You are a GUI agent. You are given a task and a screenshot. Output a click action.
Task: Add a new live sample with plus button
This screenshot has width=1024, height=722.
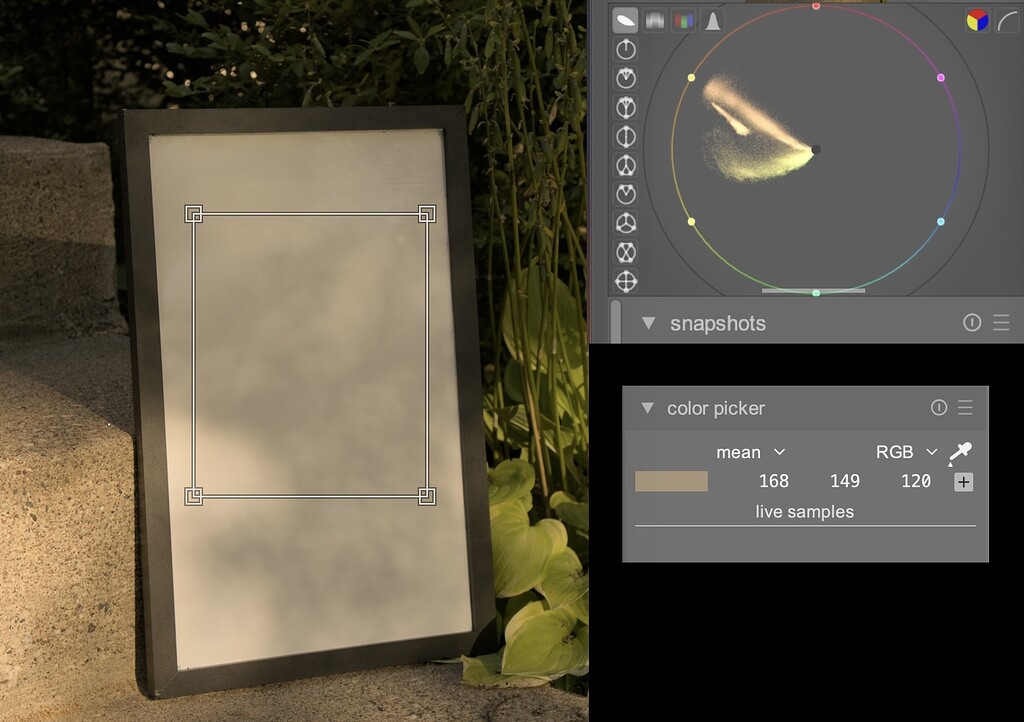[x=963, y=481]
